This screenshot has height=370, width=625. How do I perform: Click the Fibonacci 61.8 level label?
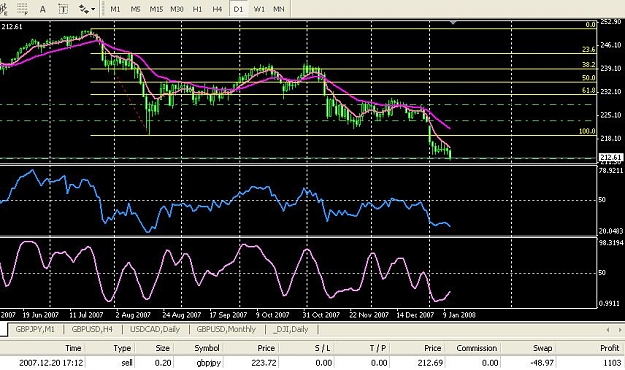tap(589, 91)
